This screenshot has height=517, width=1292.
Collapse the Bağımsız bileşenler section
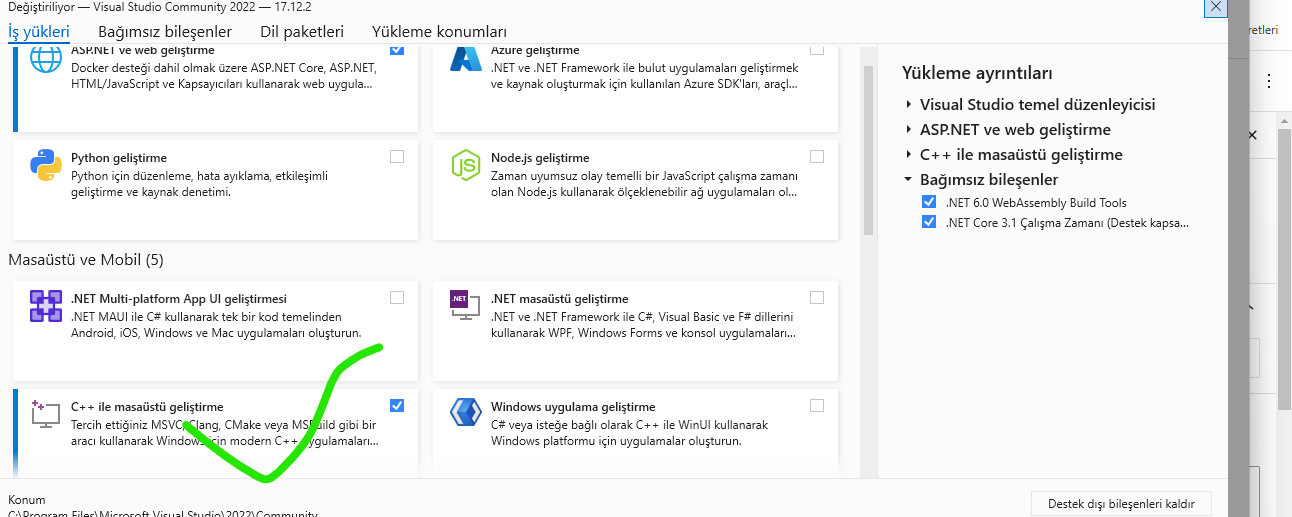pyautogui.click(x=909, y=180)
